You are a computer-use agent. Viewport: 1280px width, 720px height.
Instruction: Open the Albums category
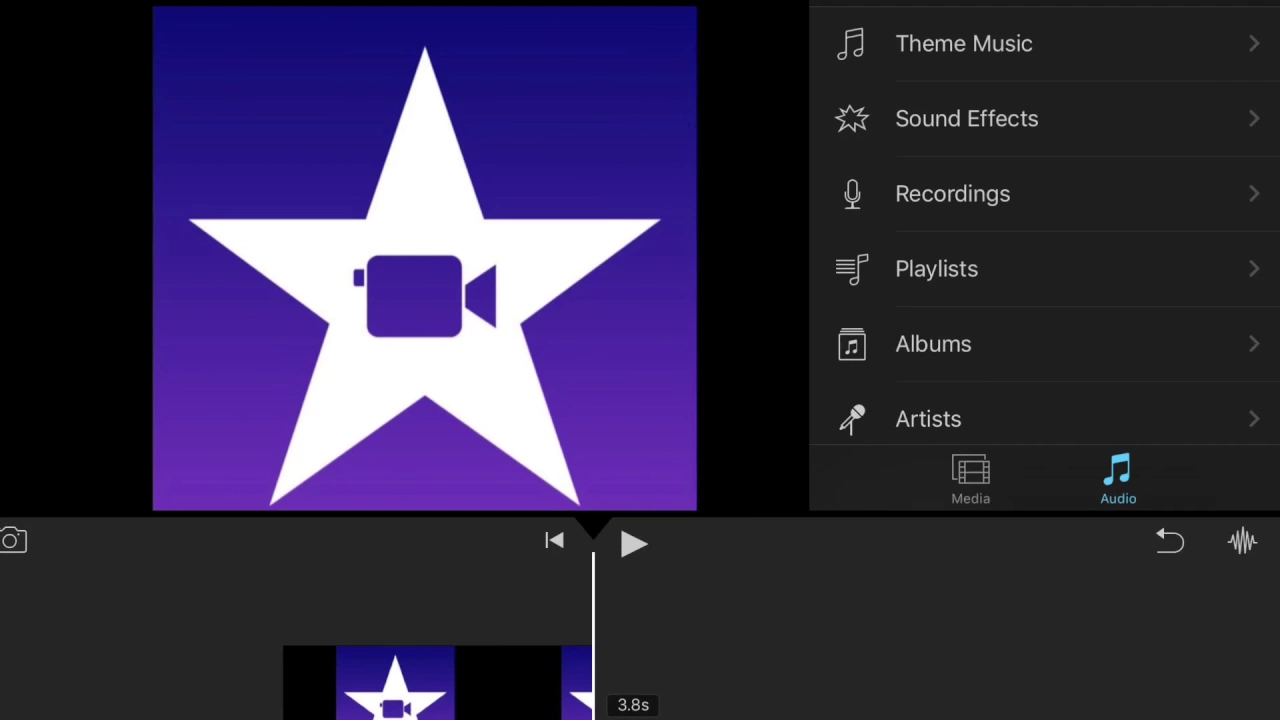1044,344
